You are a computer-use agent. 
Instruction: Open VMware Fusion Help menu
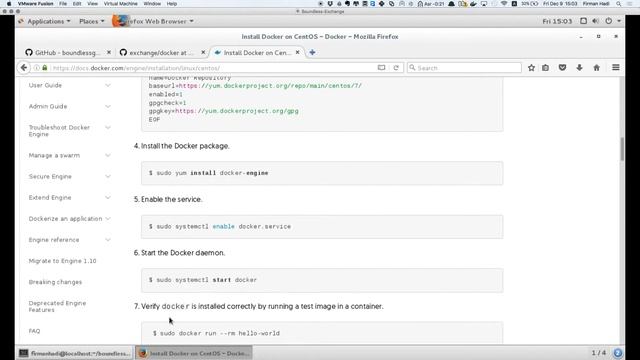point(172,4)
